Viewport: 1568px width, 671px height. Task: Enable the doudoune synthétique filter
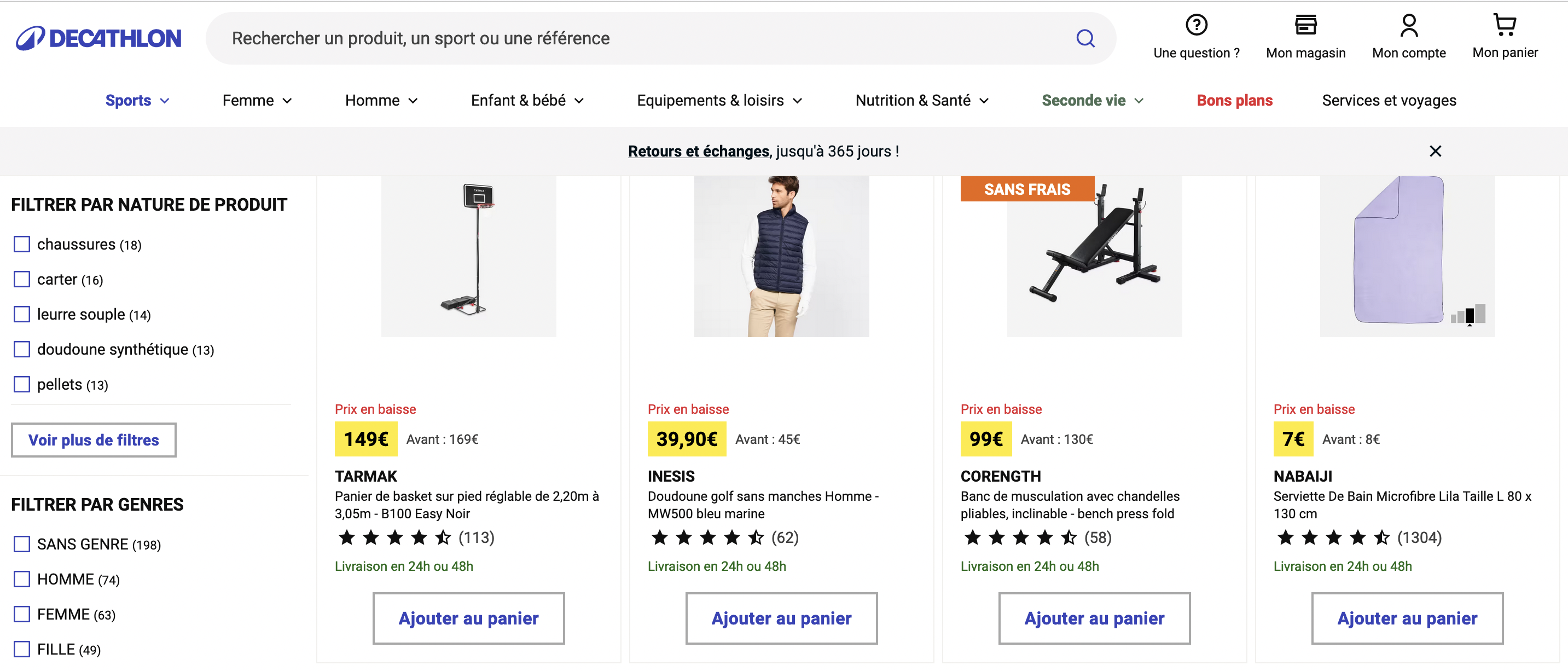tap(22, 350)
